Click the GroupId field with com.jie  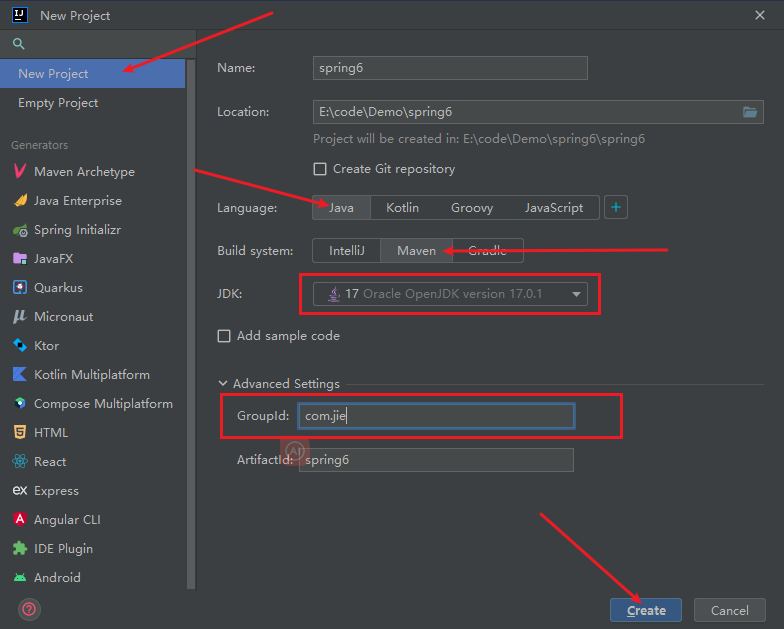(436, 416)
